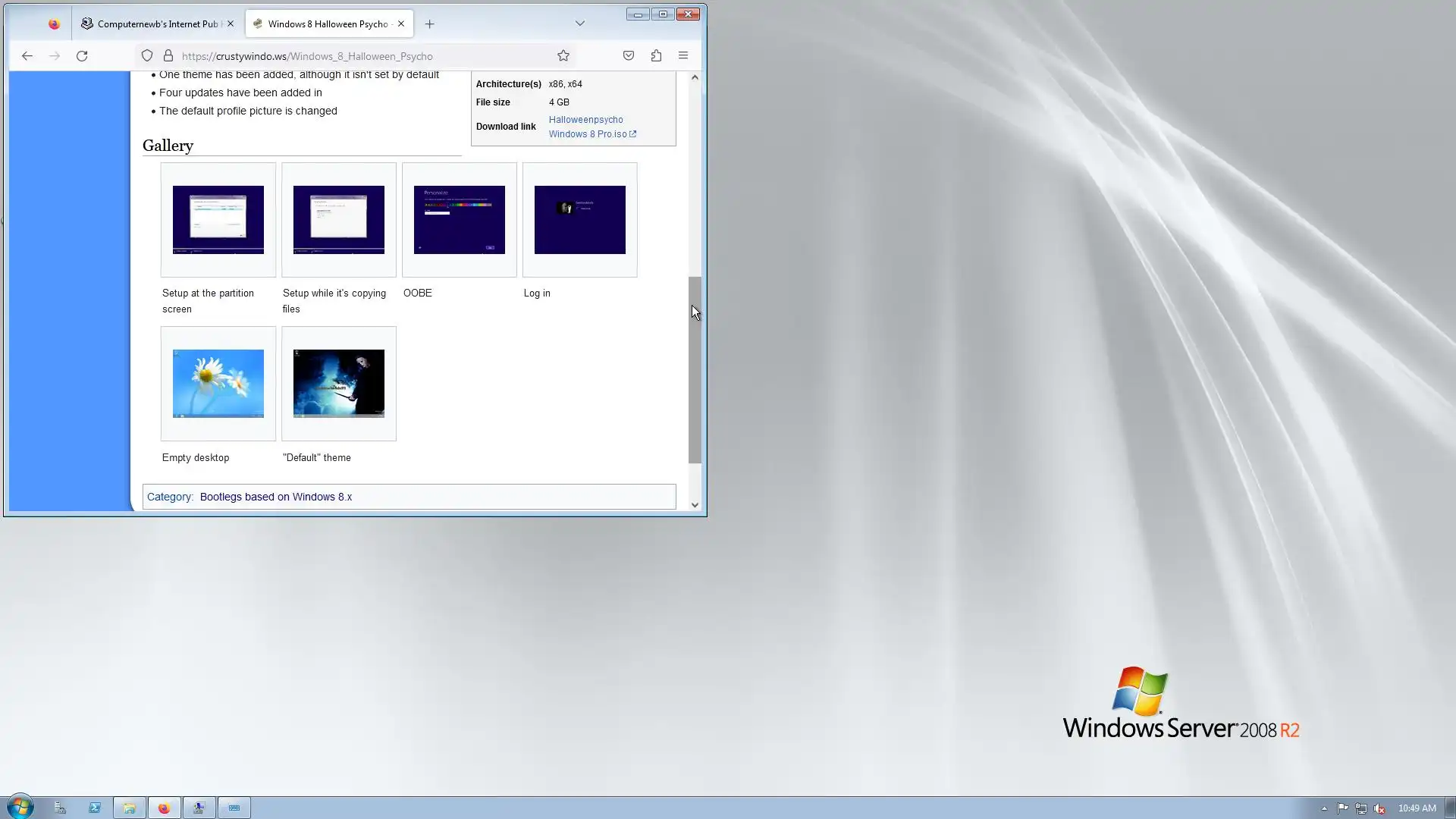The width and height of the screenshot is (1456, 819).
Task: Click the Firefox reload page icon
Action: click(x=82, y=55)
